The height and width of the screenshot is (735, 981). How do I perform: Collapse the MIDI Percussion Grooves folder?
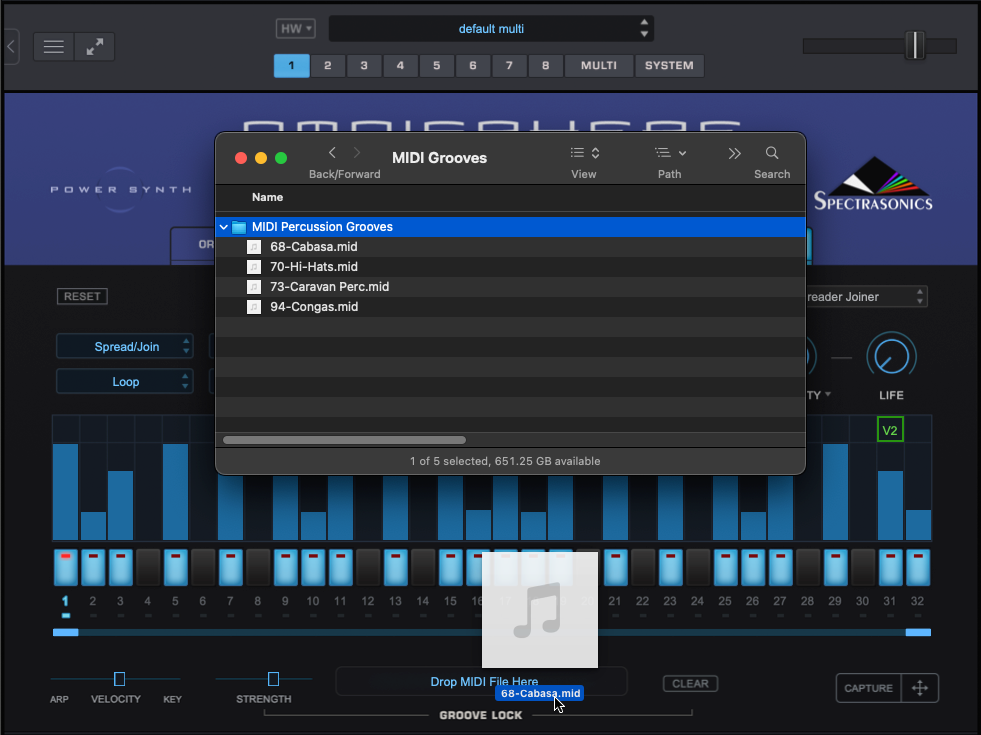click(223, 227)
